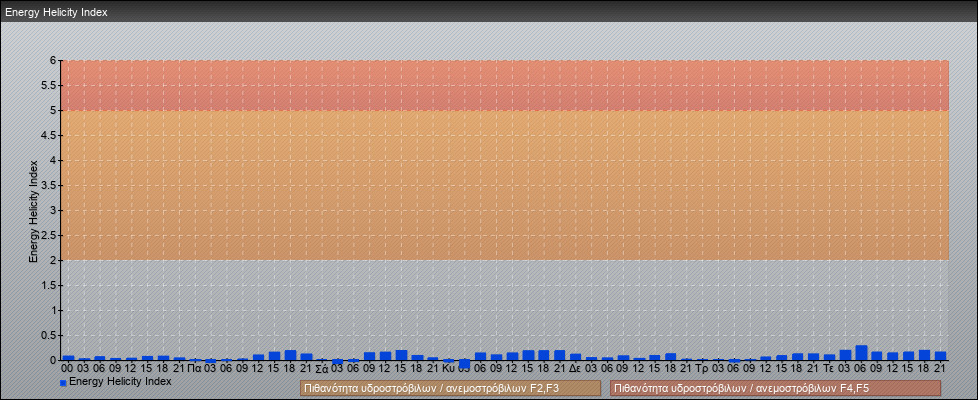
Task: Click the Τρ day label on x-axis
Action: pyautogui.click(x=701, y=368)
